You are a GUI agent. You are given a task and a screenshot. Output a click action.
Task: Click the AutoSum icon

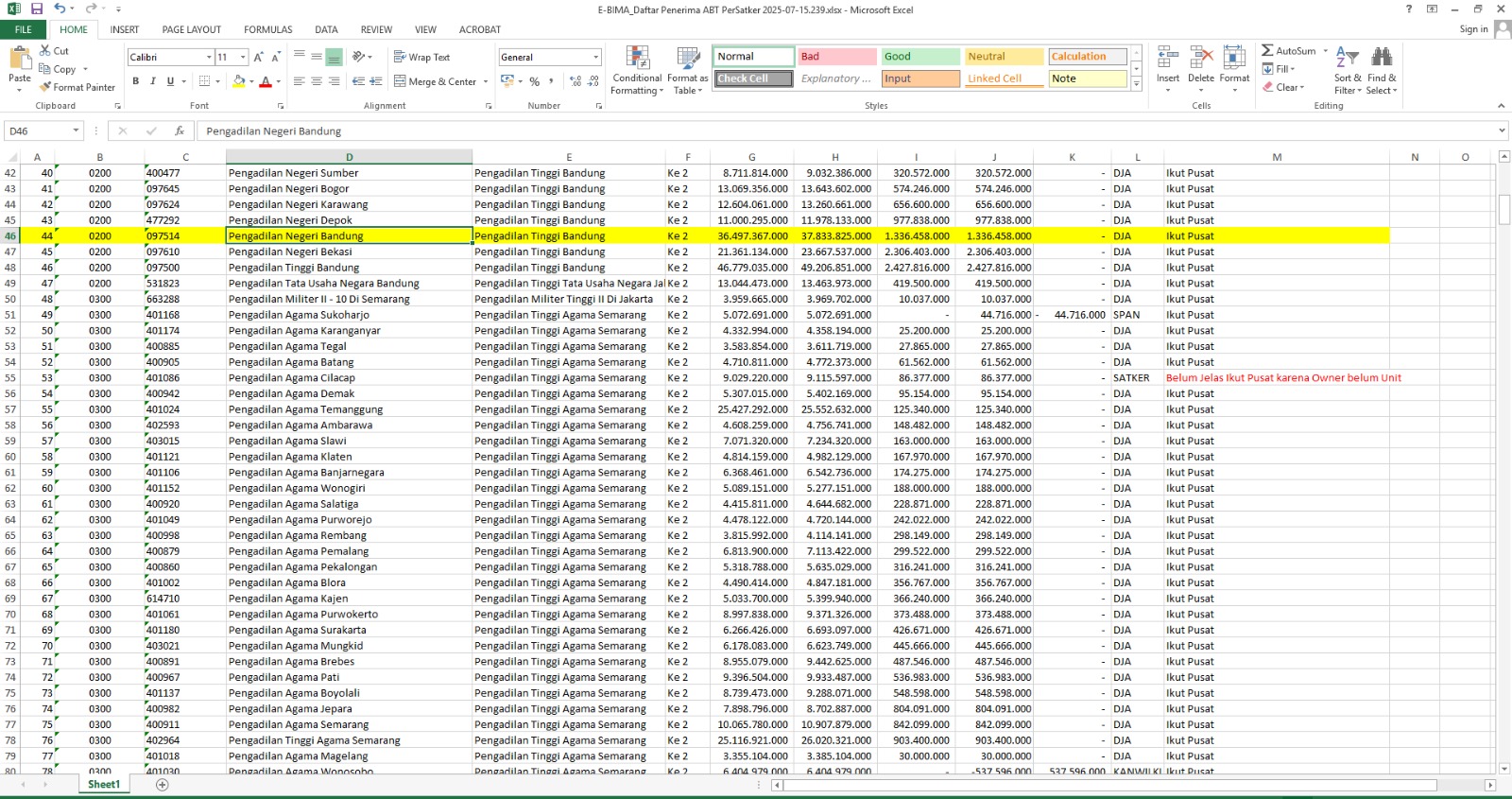[x=1268, y=50]
